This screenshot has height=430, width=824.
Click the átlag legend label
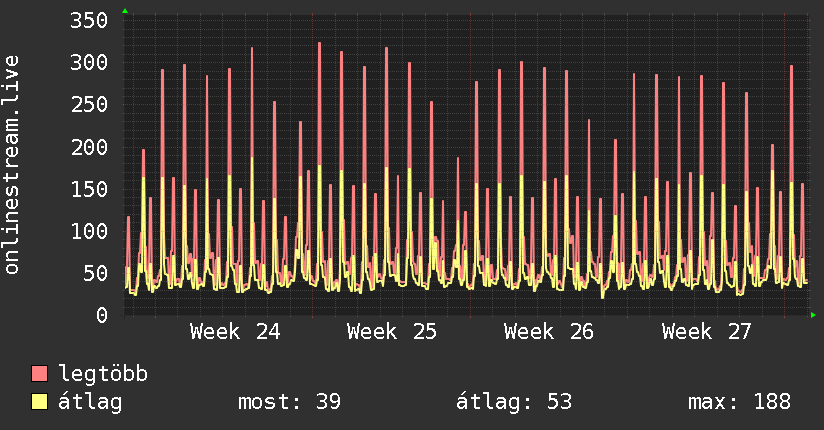point(90,402)
